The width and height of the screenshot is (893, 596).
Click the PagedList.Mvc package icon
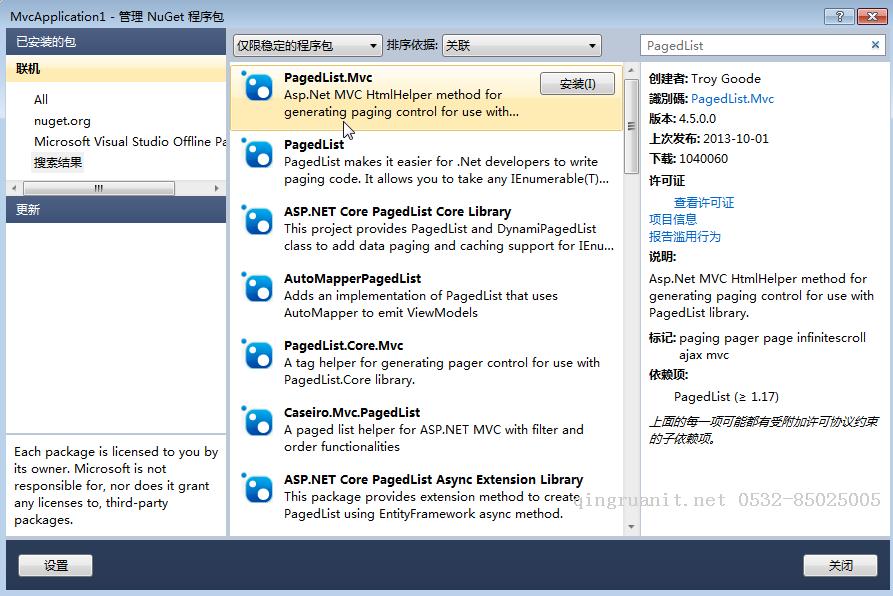tap(257, 87)
